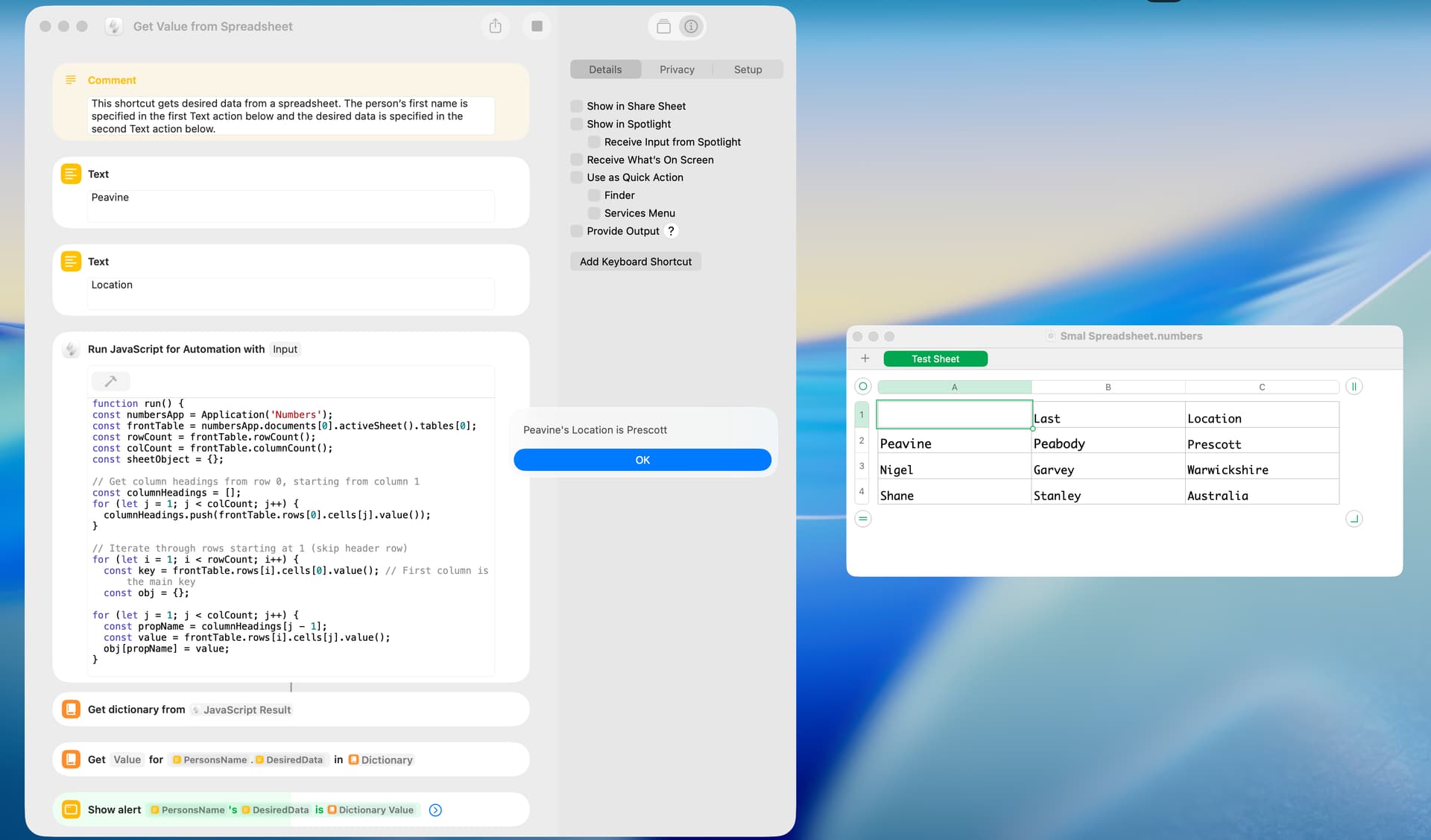Switch to the Setup tab
The height and width of the screenshot is (840, 1431).
click(x=748, y=69)
